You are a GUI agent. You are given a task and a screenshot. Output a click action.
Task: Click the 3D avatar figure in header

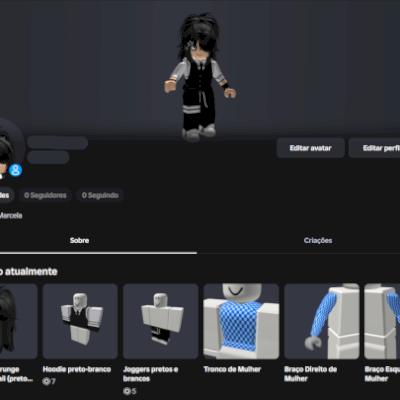(x=199, y=77)
